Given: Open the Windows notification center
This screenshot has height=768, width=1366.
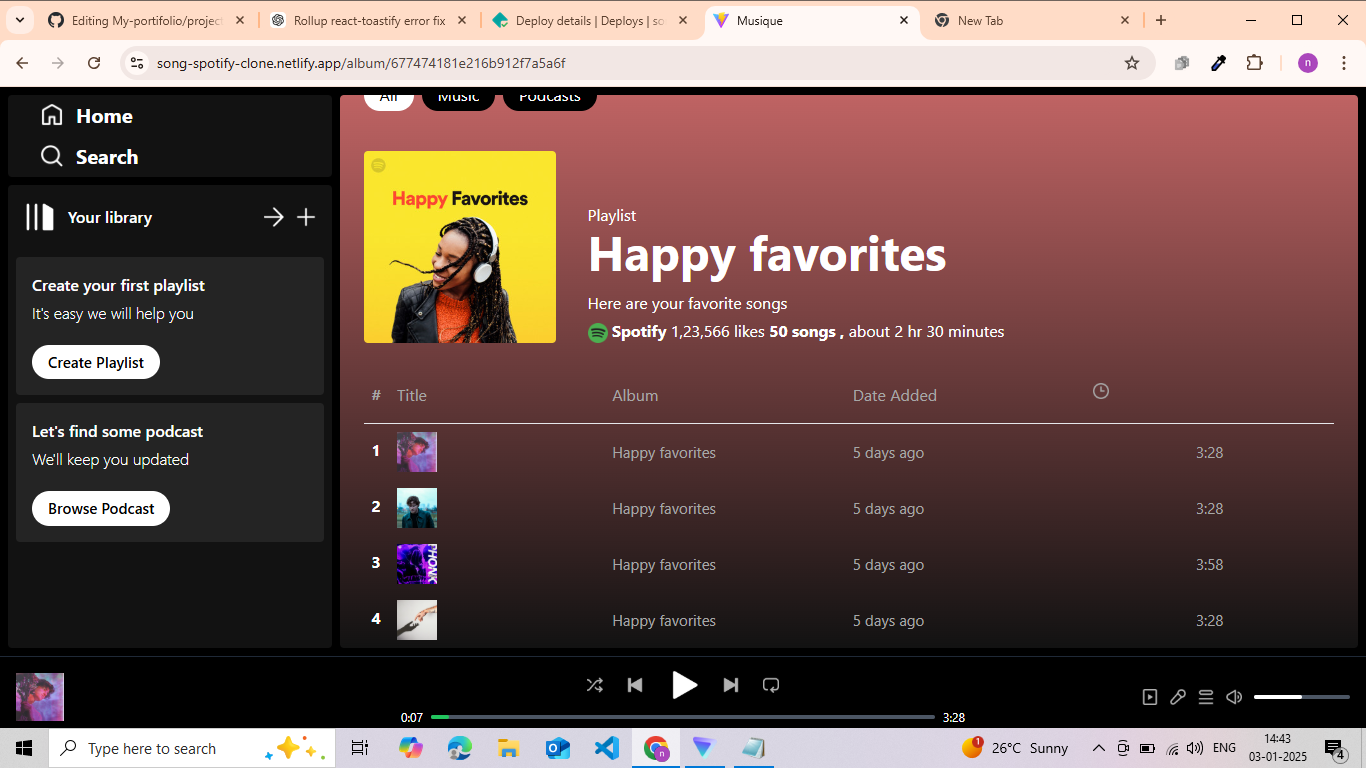Looking at the screenshot, I should 1335,748.
